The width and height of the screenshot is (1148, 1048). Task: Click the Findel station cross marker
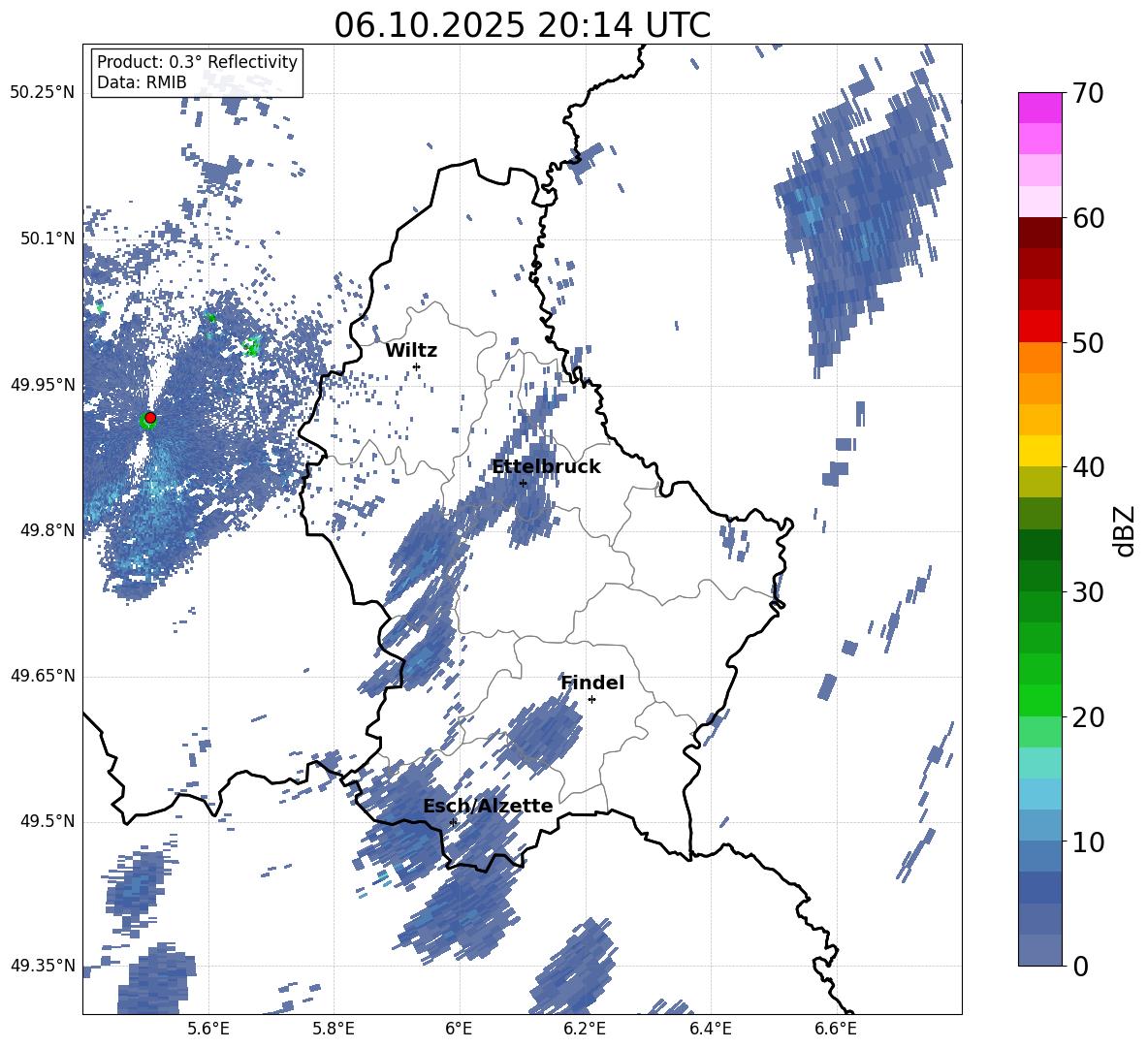(x=591, y=700)
